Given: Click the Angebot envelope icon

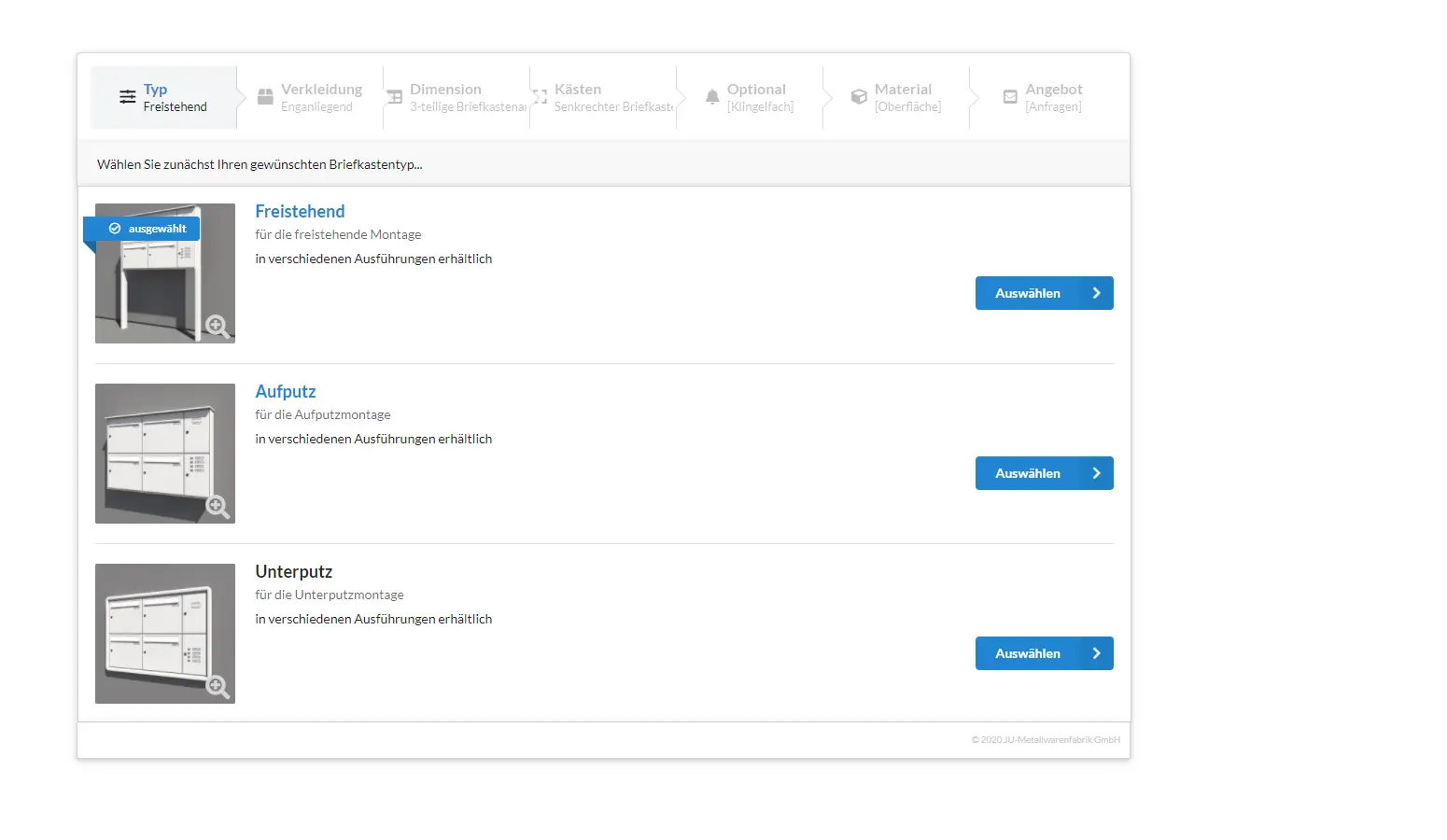Looking at the screenshot, I should coord(1010,97).
